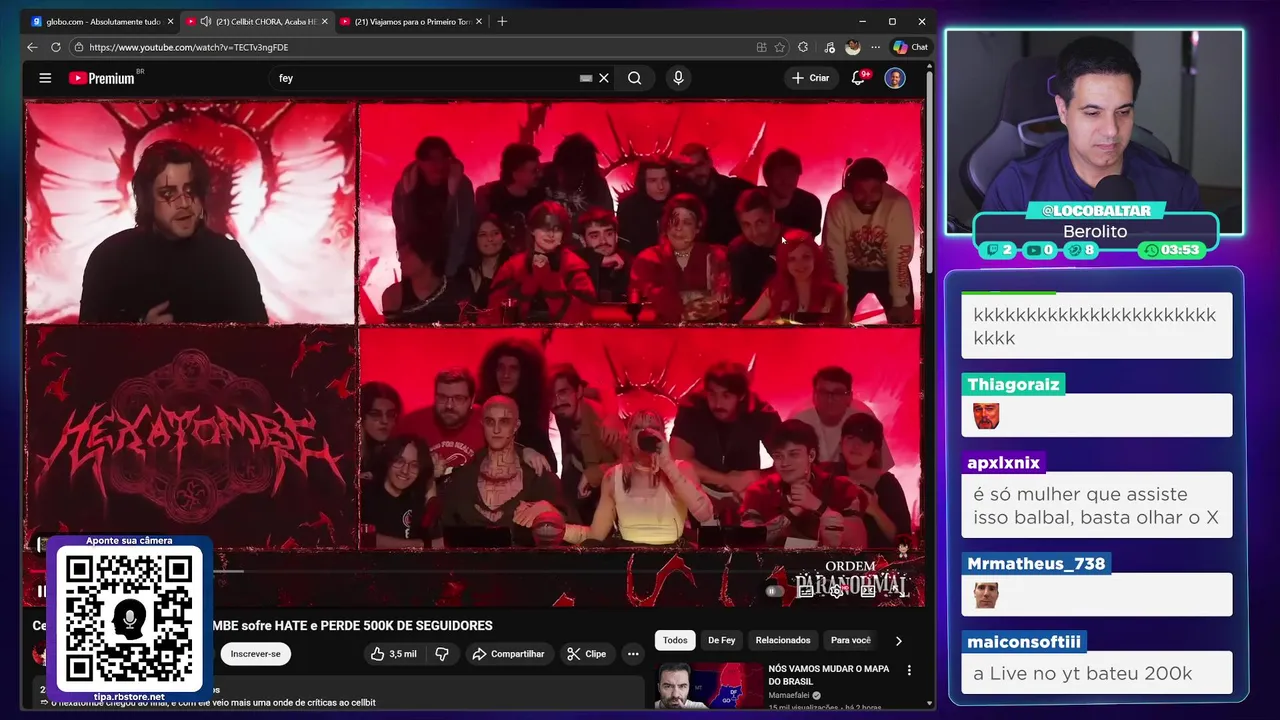This screenshot has height=720, width=1280.
Task: Open the YouTube hamburger guide menu
Action: 45,78
